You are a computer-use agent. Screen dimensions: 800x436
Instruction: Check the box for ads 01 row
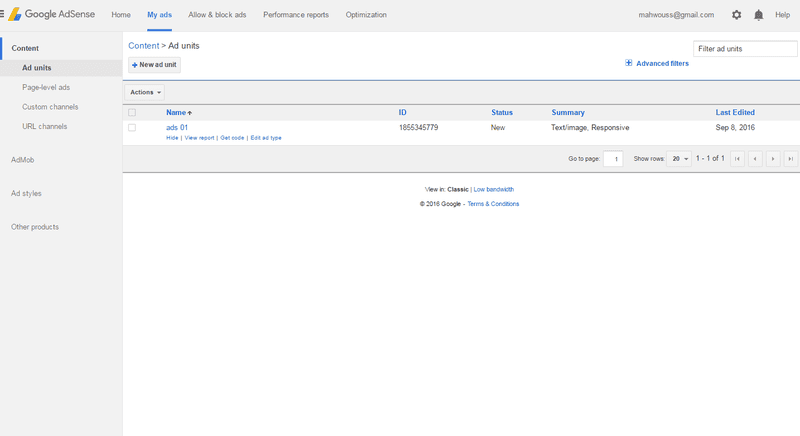point(132,128)
